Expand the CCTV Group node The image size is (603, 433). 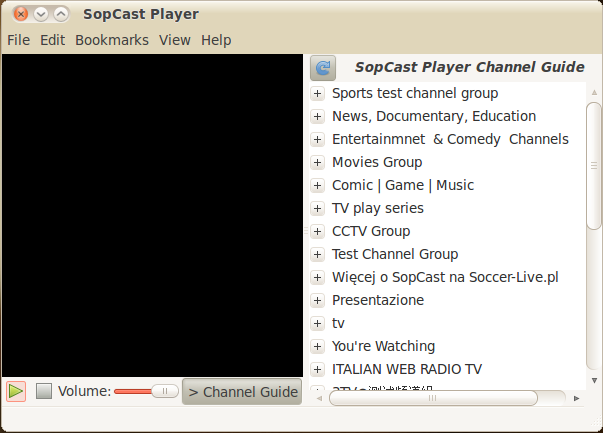[x=318, y=231]
